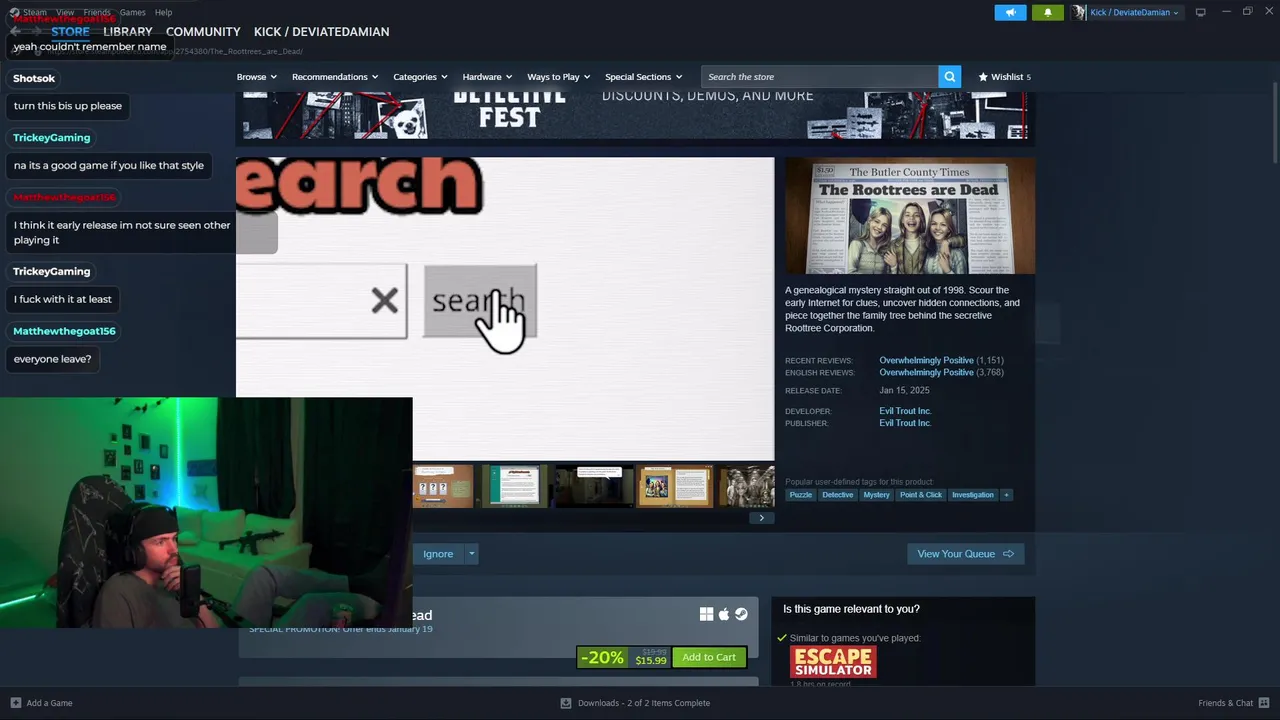The width and height of the screenshot is (1280, 720).
Task: Expand the Recommendations dropdown
Action: (335, 77)
